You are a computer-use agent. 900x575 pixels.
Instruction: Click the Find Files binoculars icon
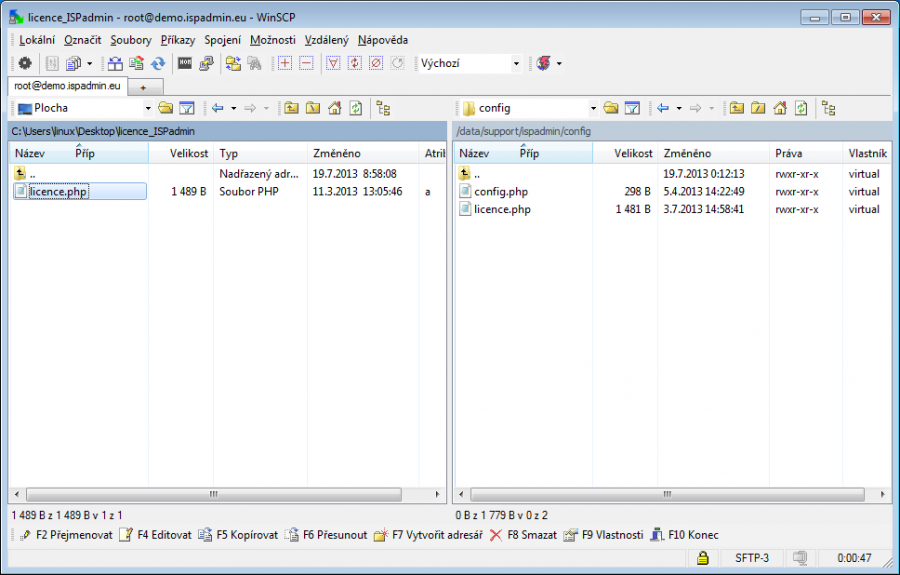coord(254,63)
